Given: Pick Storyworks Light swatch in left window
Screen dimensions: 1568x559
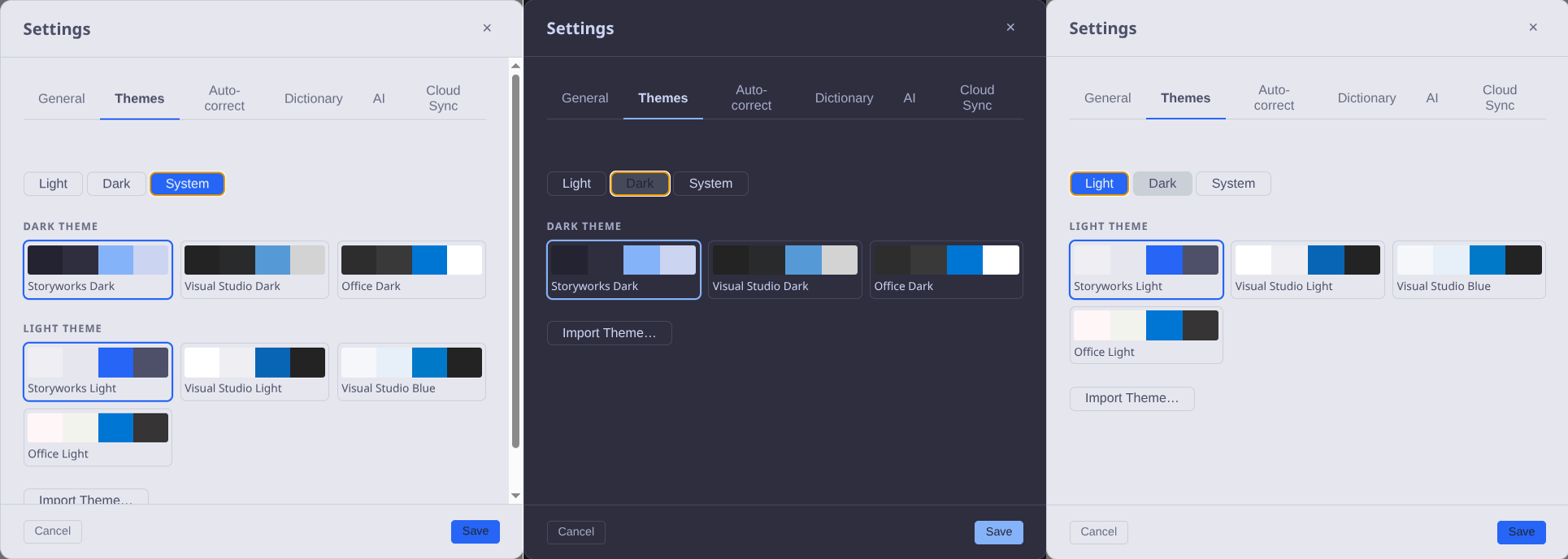Looking at the screenshot, I should click(98, 372).
